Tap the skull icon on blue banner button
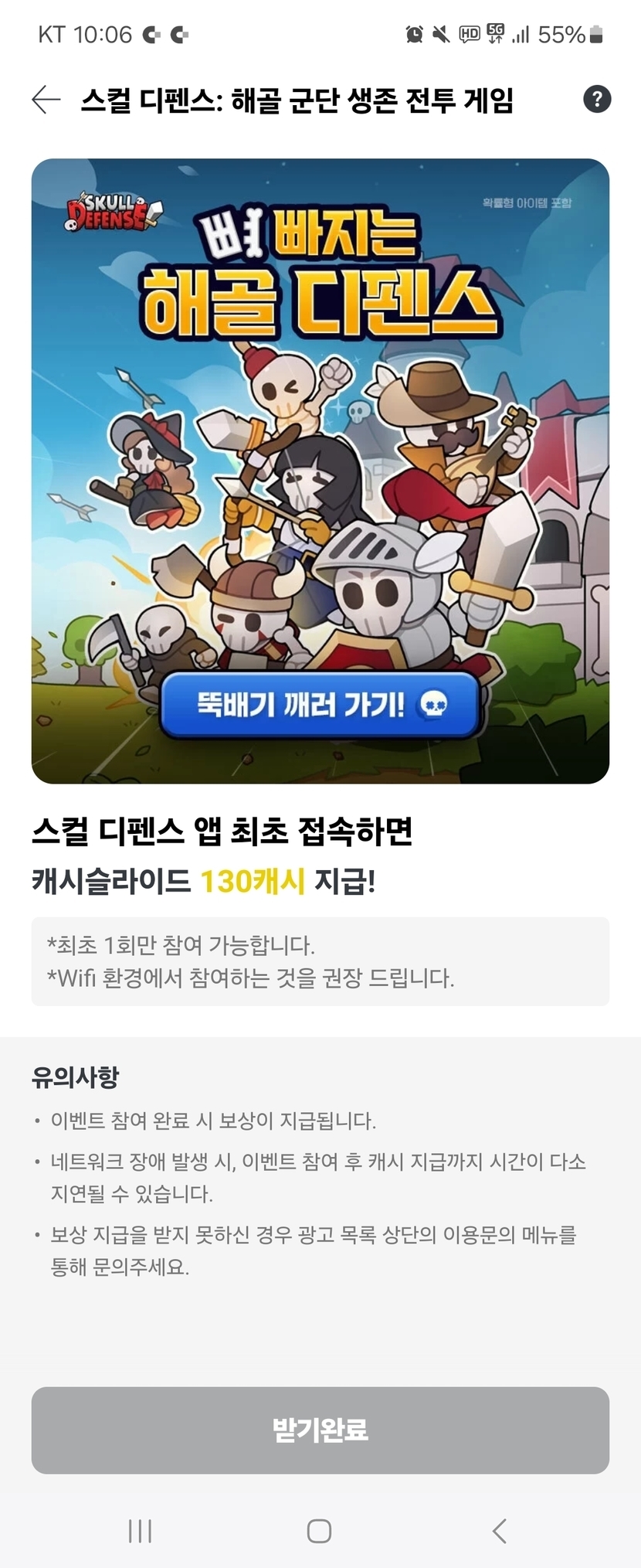This screenshot has height=1568, width=641. coord(432,704)
